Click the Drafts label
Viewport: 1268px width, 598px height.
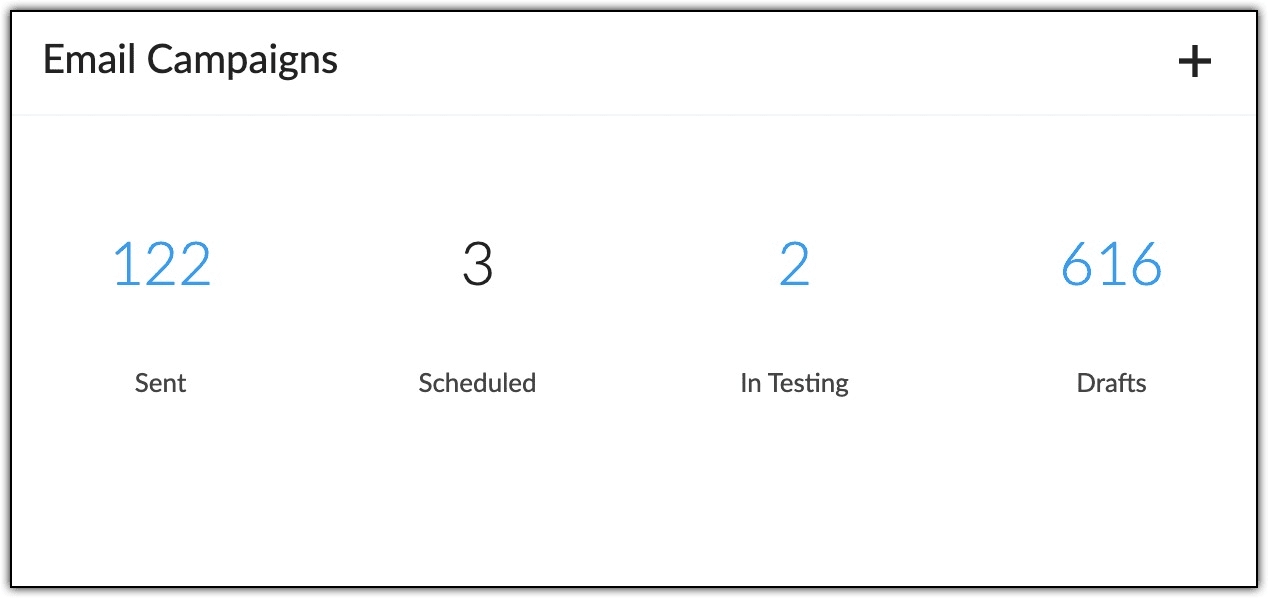1111,383
